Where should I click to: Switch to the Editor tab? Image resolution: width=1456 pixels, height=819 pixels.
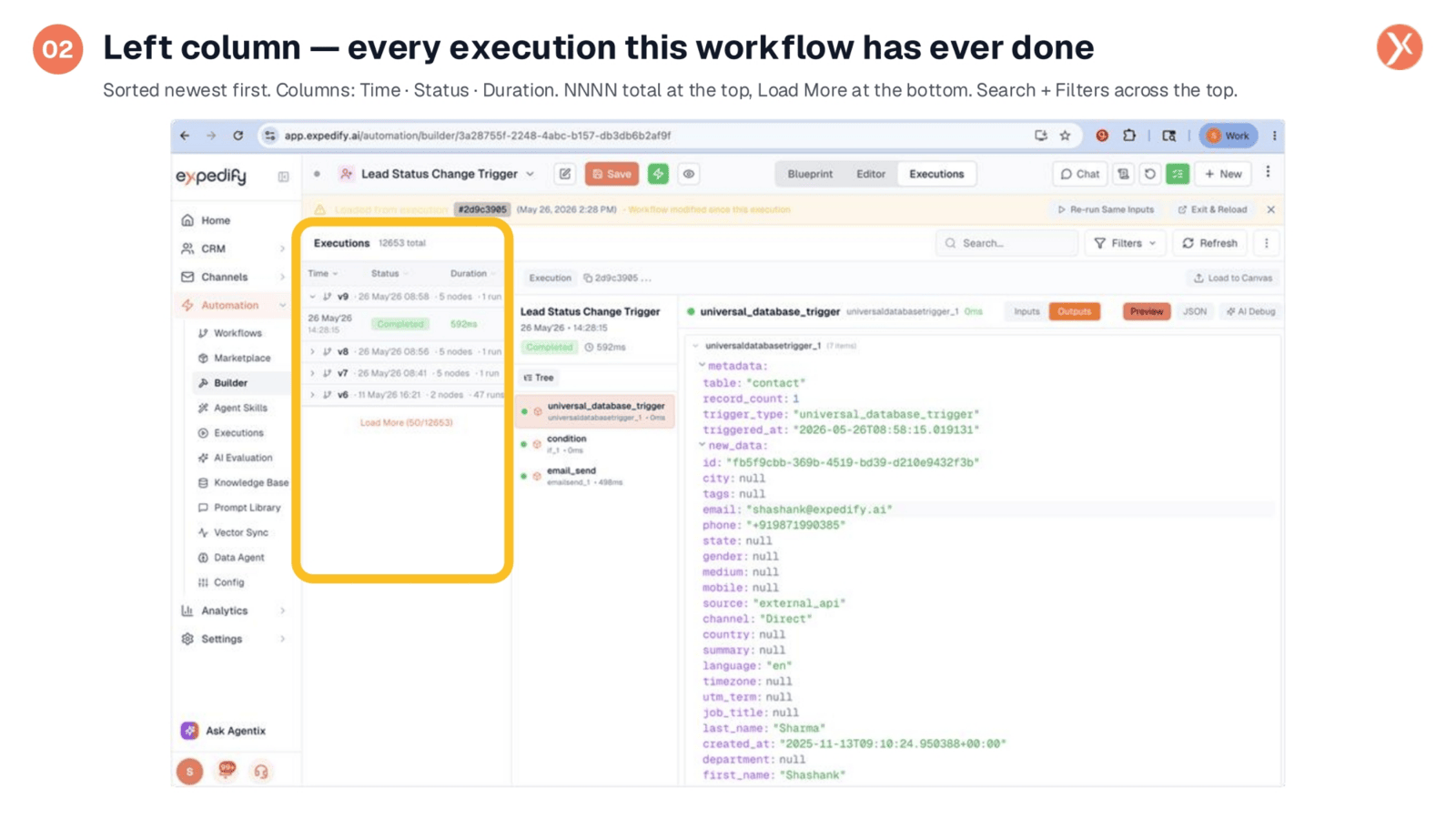click(x=871, y=174)
